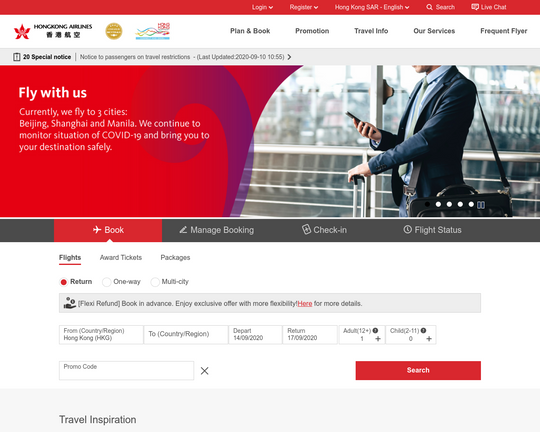Pause the hero carousel slideshow

pyautogui.click(x=481, y=205)
